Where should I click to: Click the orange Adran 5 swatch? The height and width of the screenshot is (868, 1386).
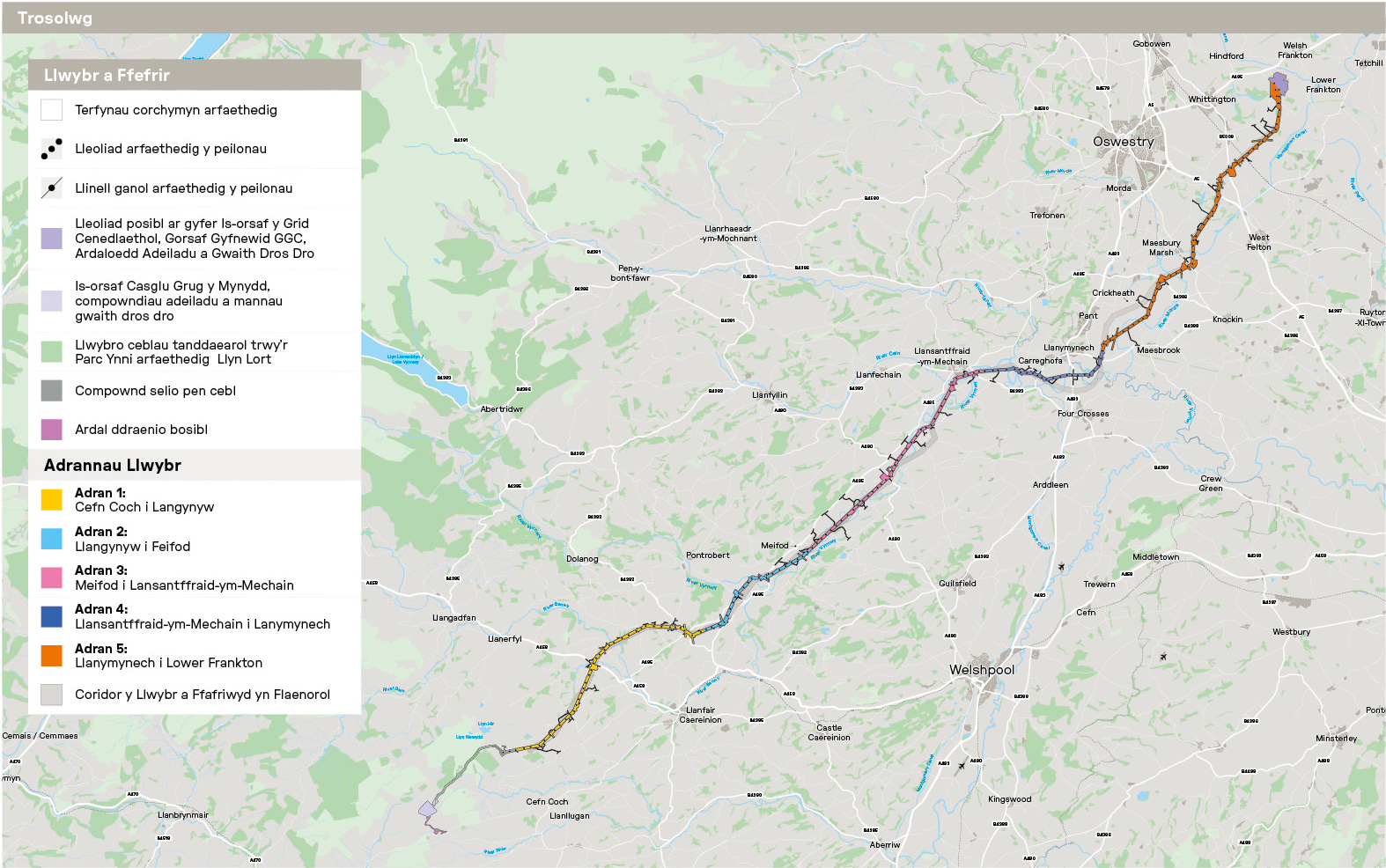(x=52, y=656)
